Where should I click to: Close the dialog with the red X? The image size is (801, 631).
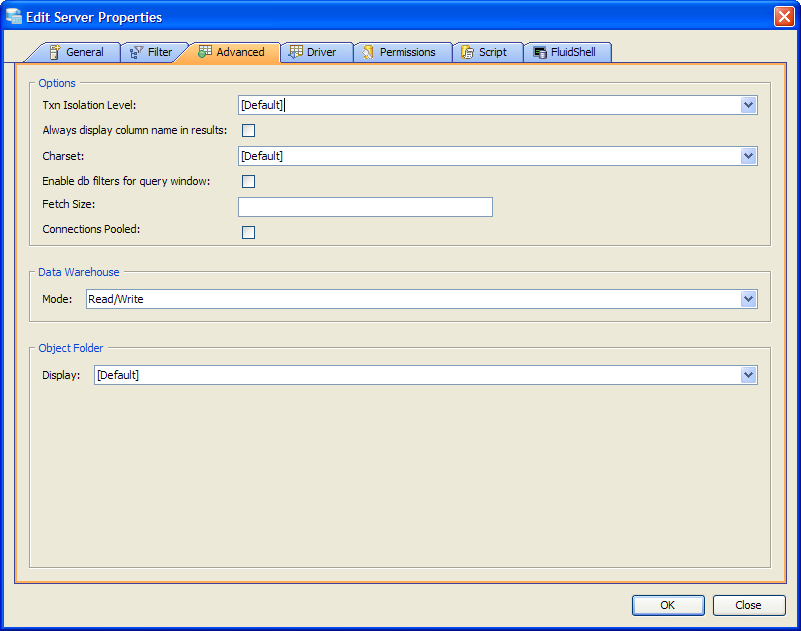[784, 16]
